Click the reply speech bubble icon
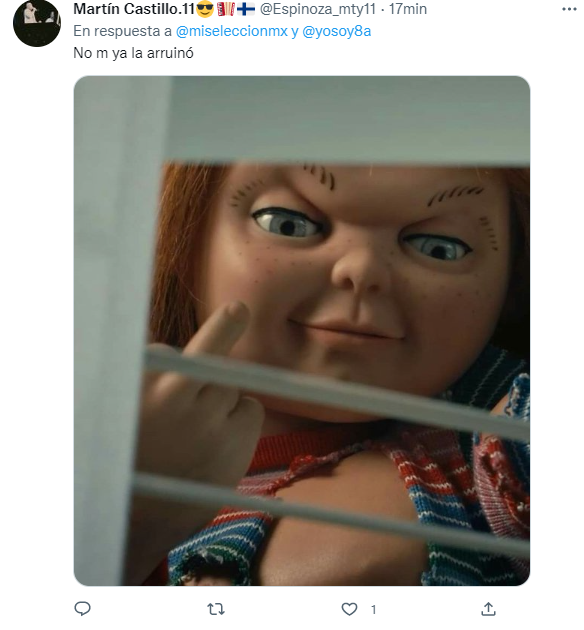This screenshot has width=584, height=630. pyautogui.click(x=83, y=609)
